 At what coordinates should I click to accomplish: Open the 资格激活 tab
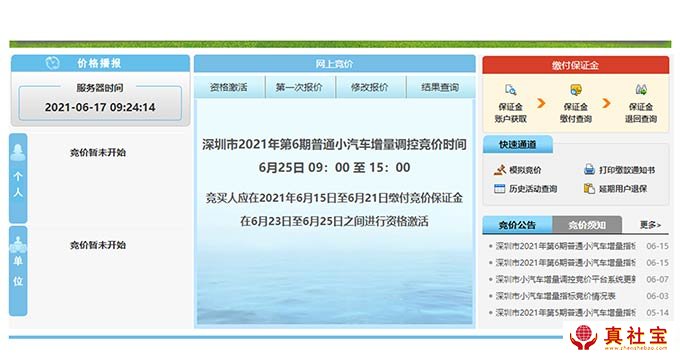point(229,87)
